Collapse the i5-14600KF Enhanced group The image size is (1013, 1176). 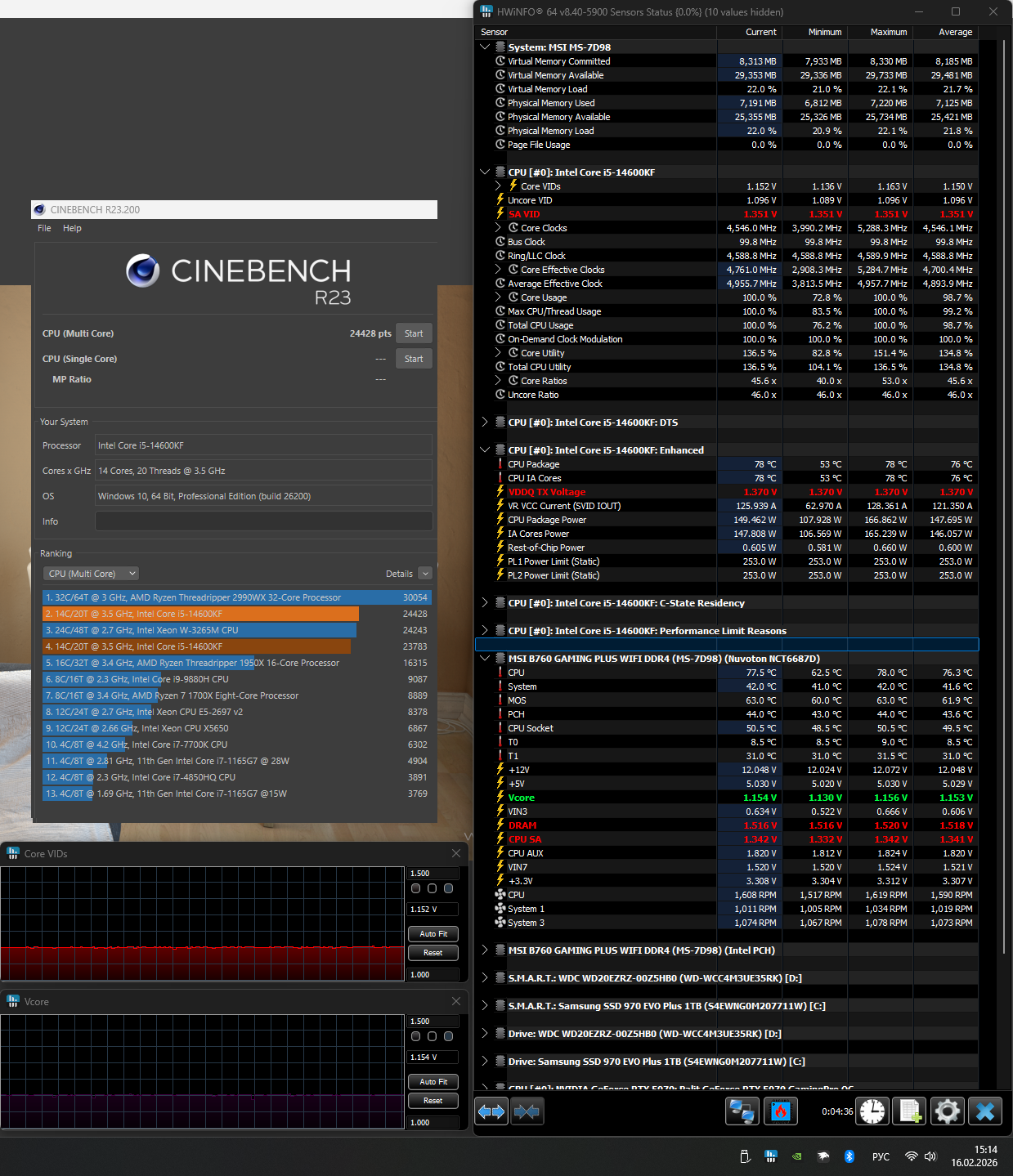click(x=485, y=450)
